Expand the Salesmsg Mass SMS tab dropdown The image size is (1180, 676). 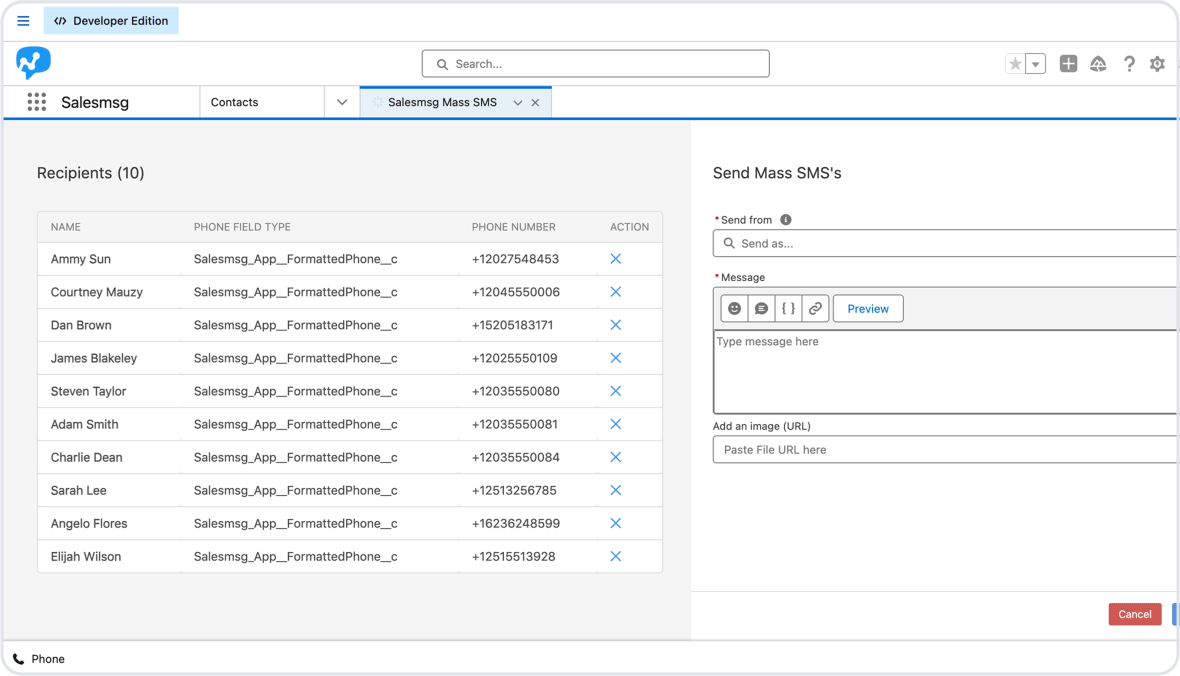pyautogui.click(x=518, y=102)
